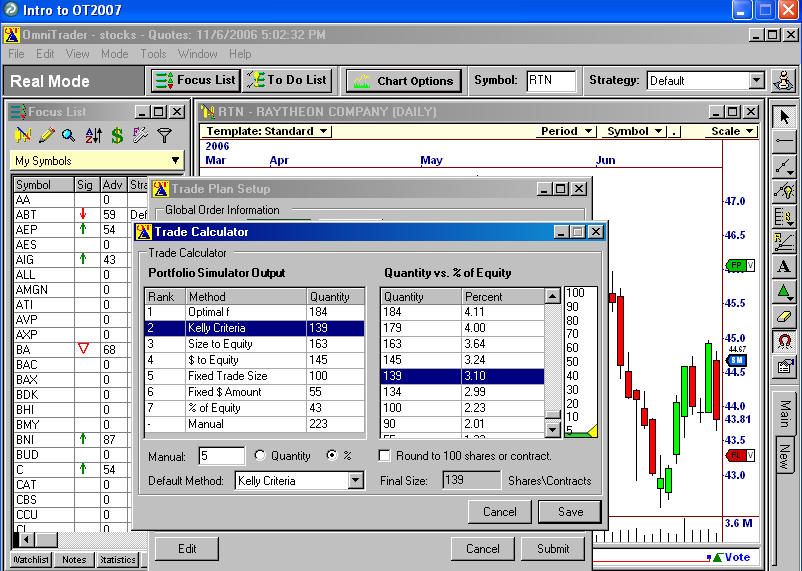Select the light bulb line tool

[x=784, y=191]
